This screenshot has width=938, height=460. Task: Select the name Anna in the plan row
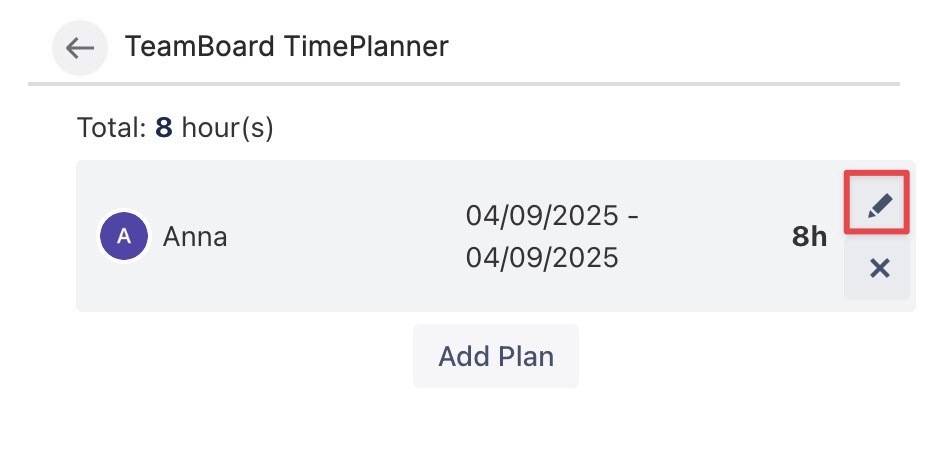tap(195, 237)
